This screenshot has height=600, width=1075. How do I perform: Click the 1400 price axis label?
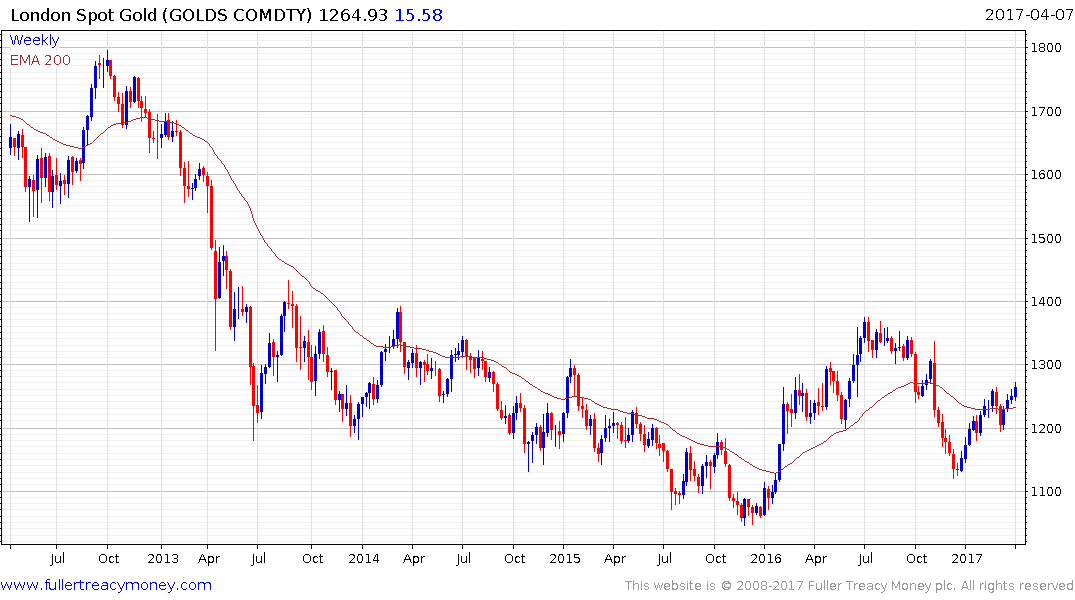pyautogui.click(x=1046, y=302)
